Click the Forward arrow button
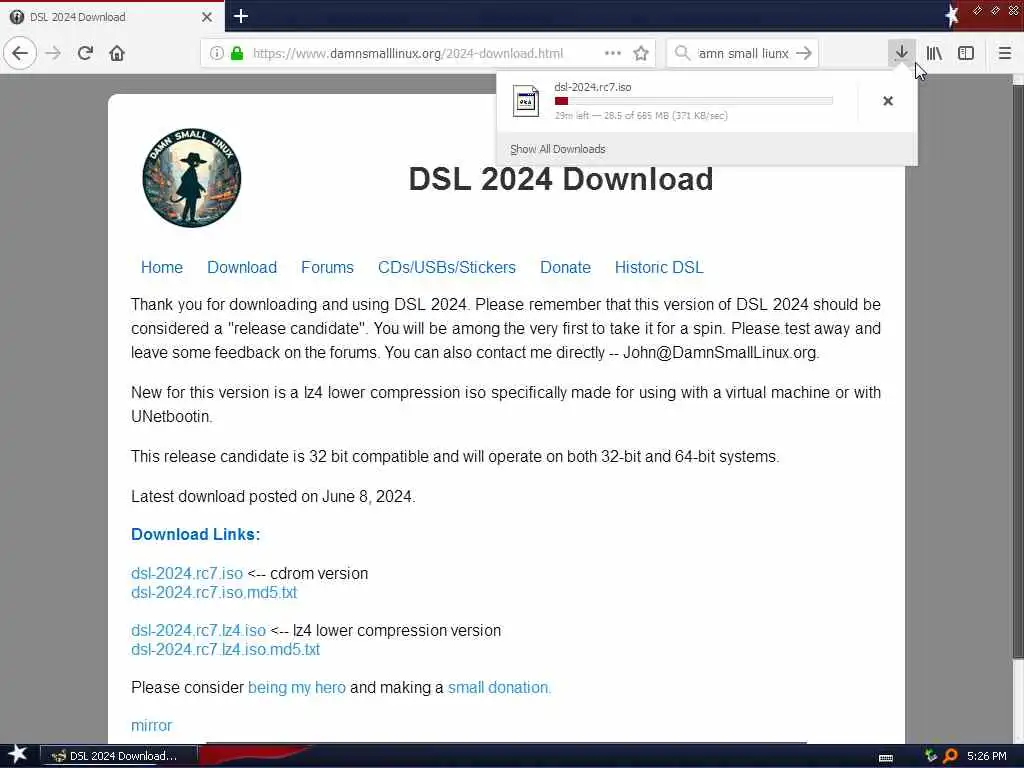The width and height of the screenshot is (1024, 768). (x=53, y=53)
